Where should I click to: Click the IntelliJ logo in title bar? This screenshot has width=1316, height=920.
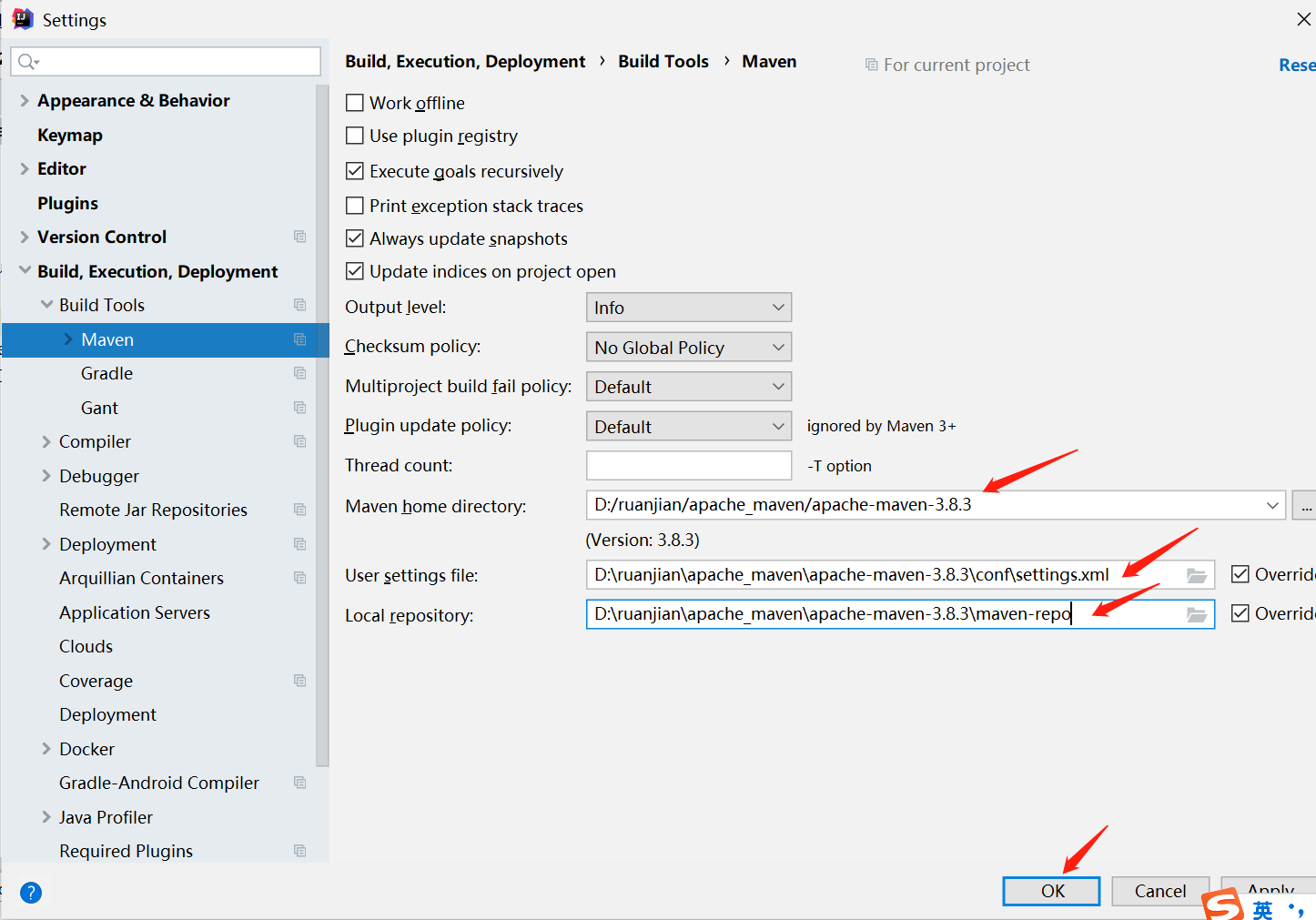23,19
